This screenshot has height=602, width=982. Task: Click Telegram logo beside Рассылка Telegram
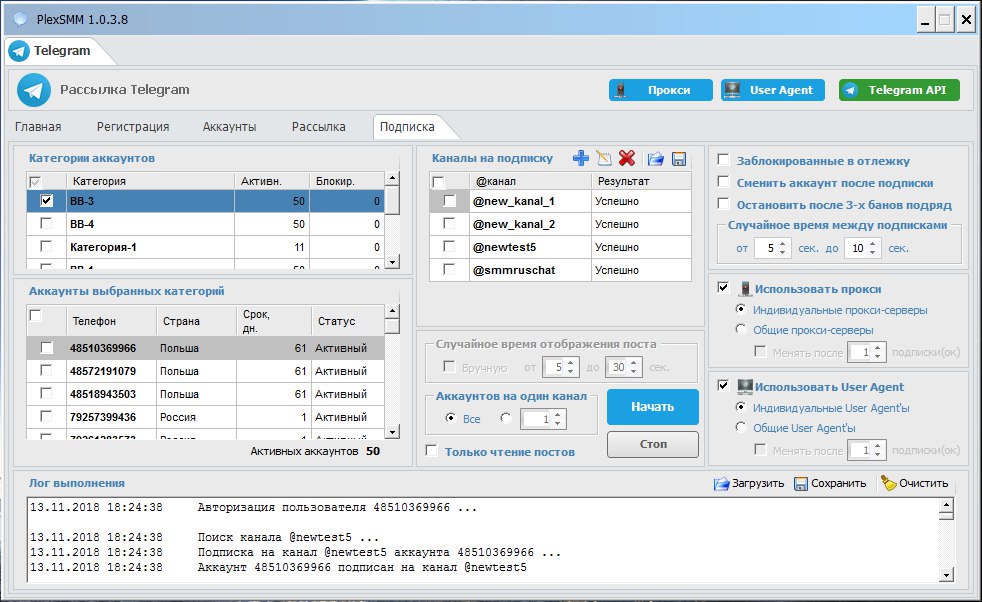click(34, 90)
